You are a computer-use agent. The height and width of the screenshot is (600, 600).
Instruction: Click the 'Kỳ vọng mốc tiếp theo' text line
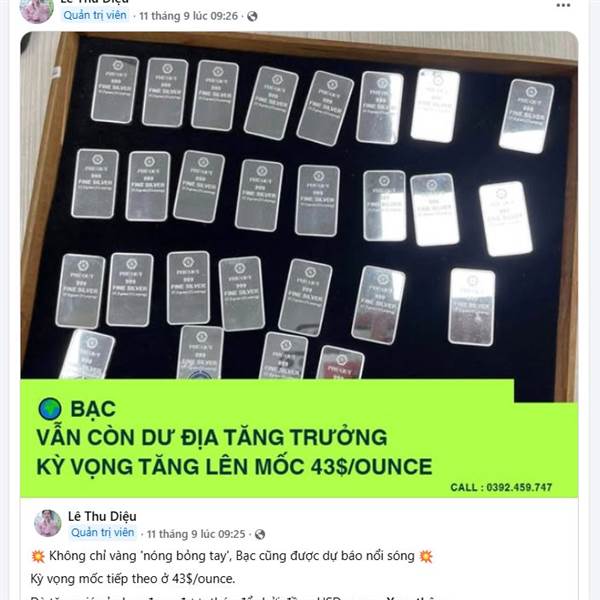click(133, 579)
